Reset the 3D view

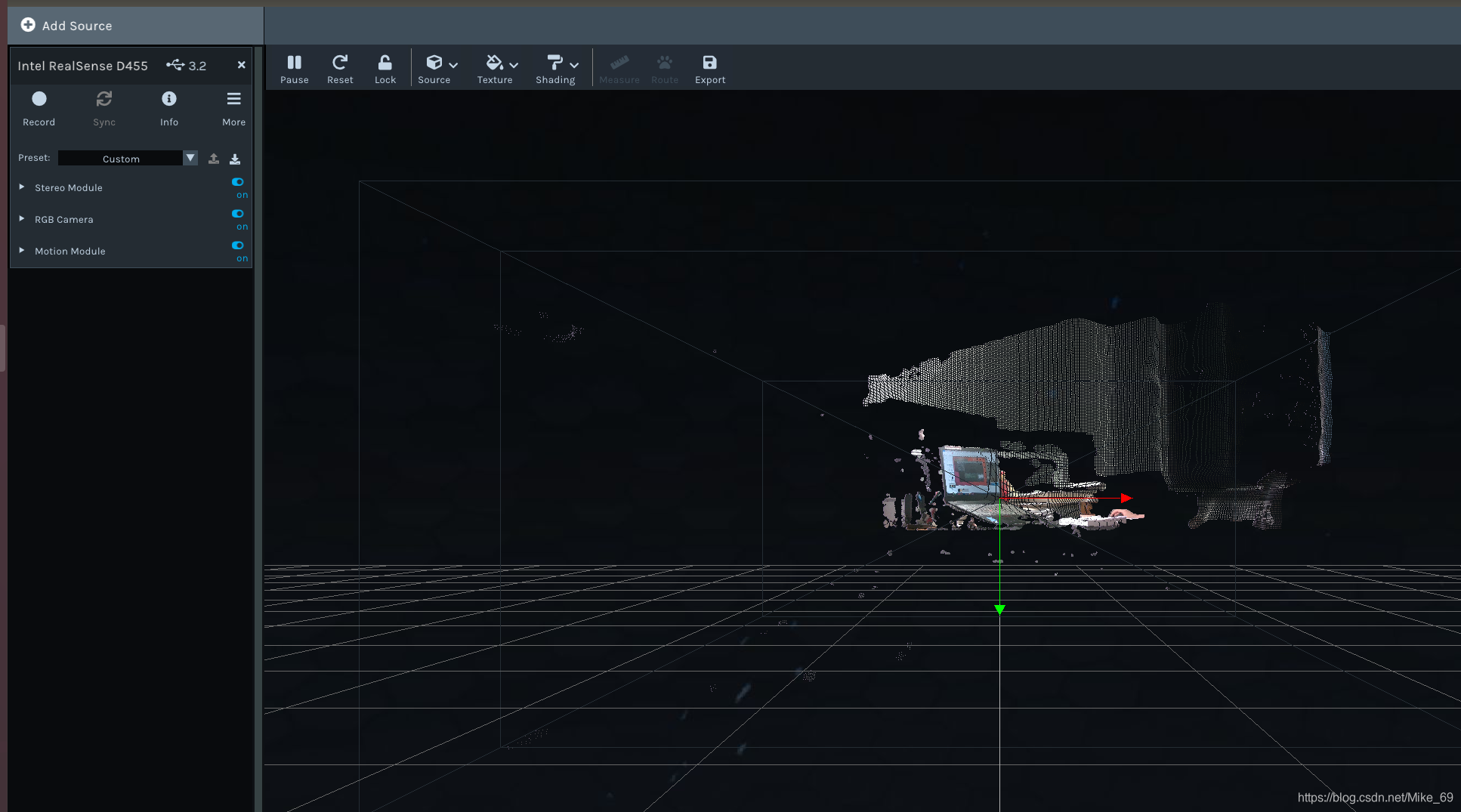340,69
